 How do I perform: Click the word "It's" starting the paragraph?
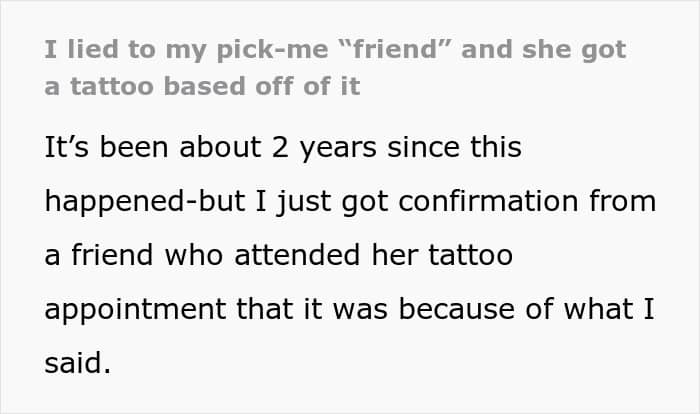click(69, 148)
